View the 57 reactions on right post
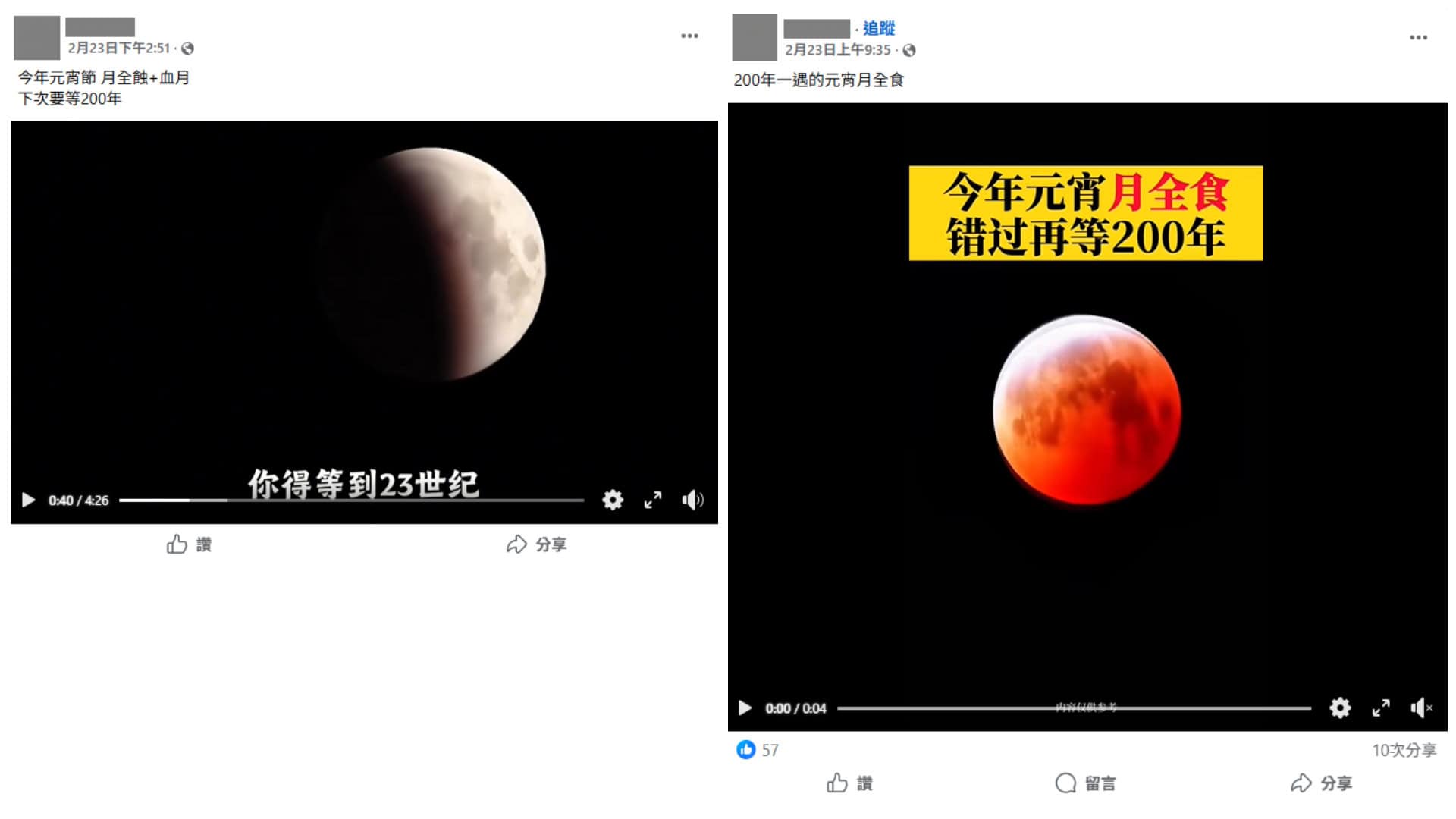Viewport: 1456px width, 819px height. pos(758,750)
